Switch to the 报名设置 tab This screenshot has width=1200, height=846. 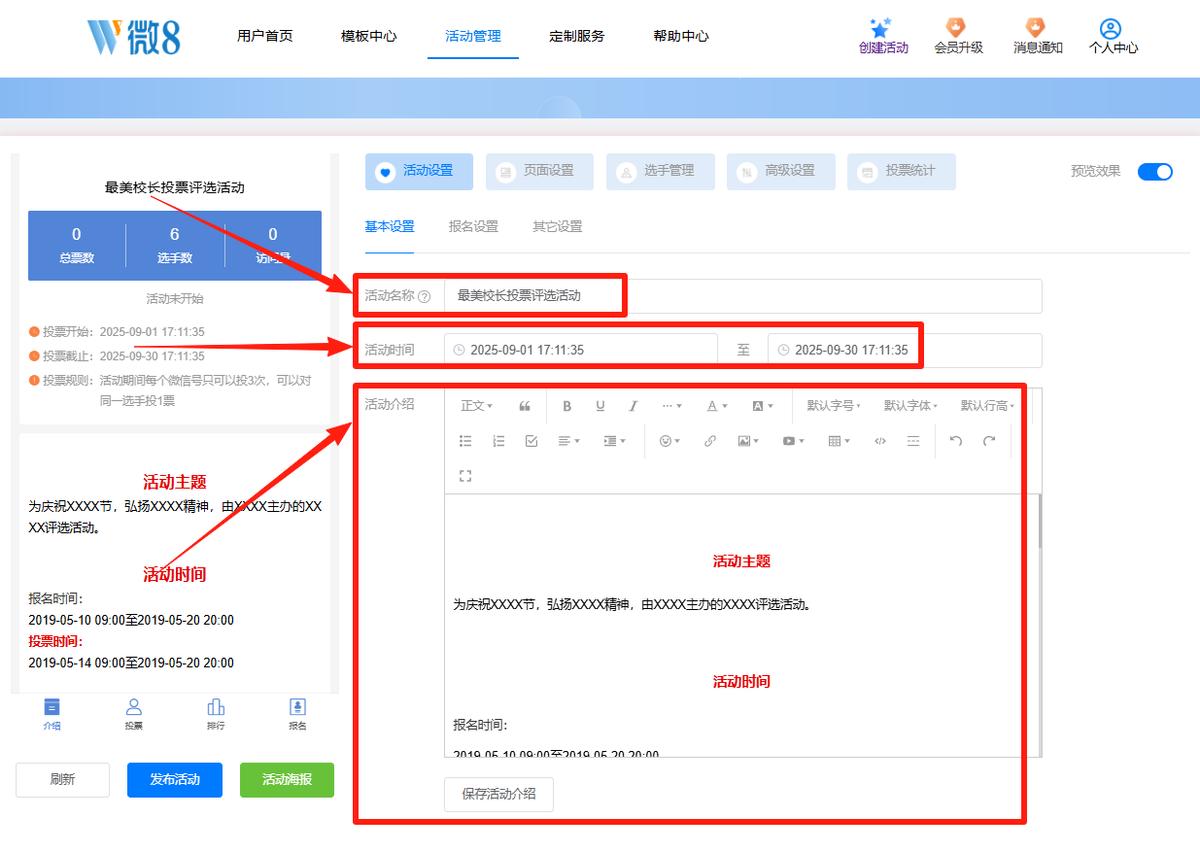474,226
